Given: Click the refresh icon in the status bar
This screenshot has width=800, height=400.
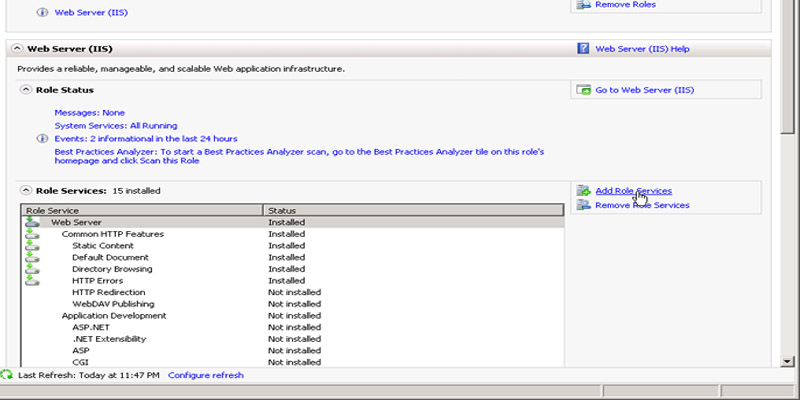Looking at the screenshot, I should [x=7, y=375].
